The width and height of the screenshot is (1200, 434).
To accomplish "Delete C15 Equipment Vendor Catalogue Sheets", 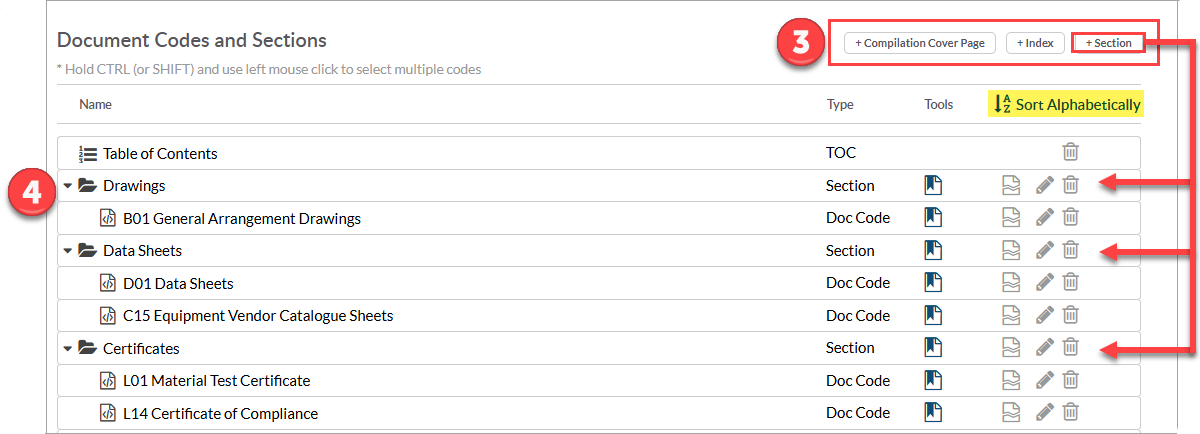I will pyautogui.click(x=1070, y=315).
